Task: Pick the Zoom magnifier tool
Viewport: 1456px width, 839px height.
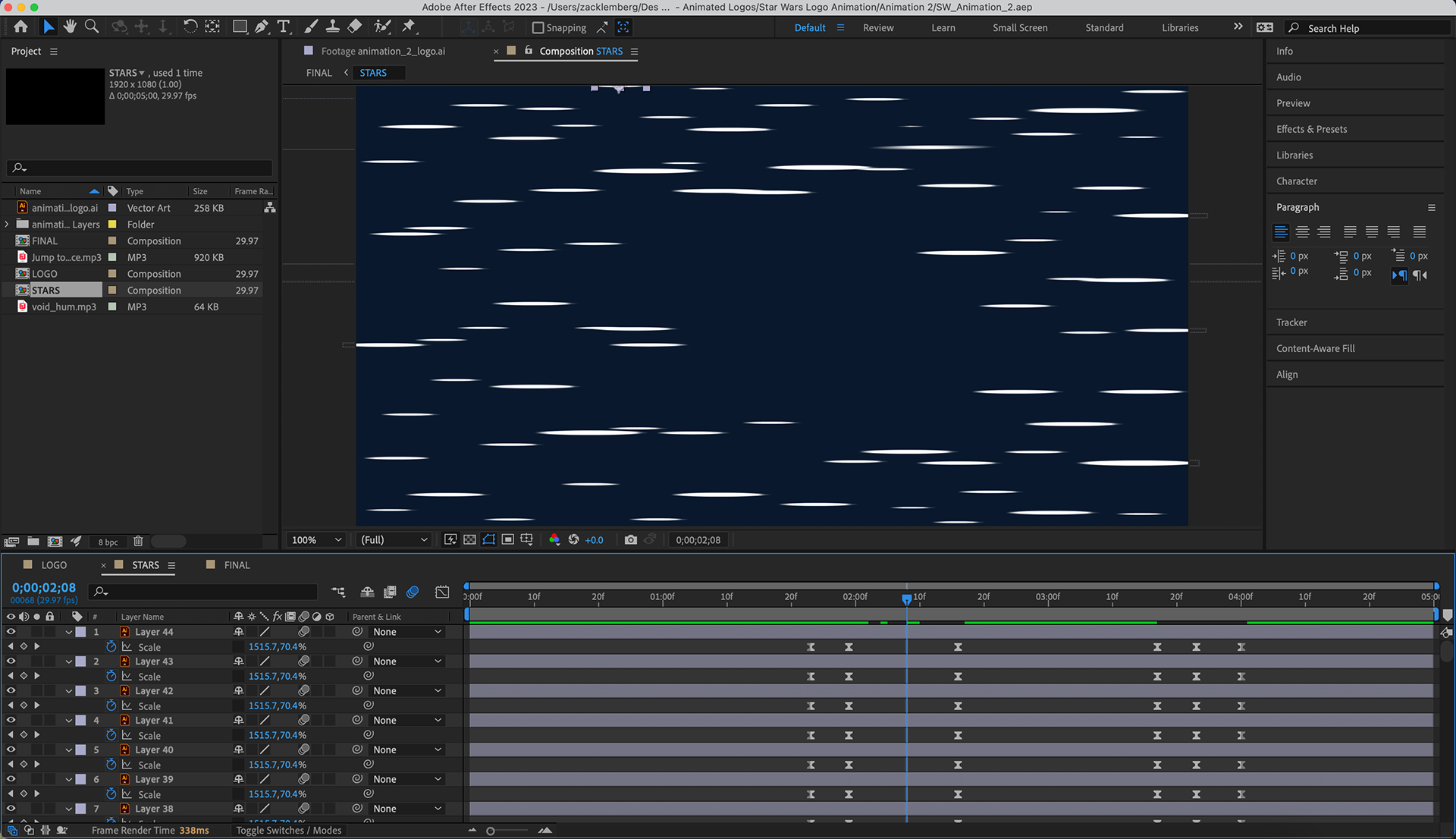Action: 92,27
